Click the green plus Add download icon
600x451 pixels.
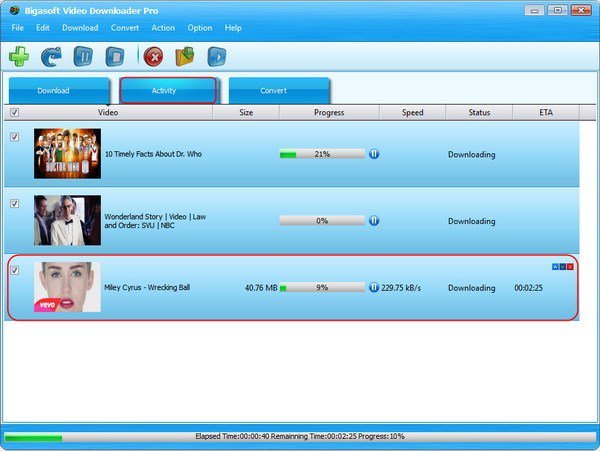pyautogui.click(x=19, y=57)
